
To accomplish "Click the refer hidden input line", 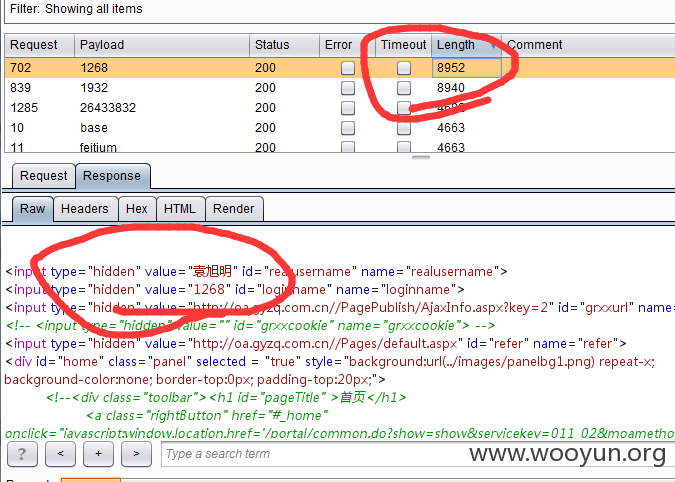I will point(316,344).
